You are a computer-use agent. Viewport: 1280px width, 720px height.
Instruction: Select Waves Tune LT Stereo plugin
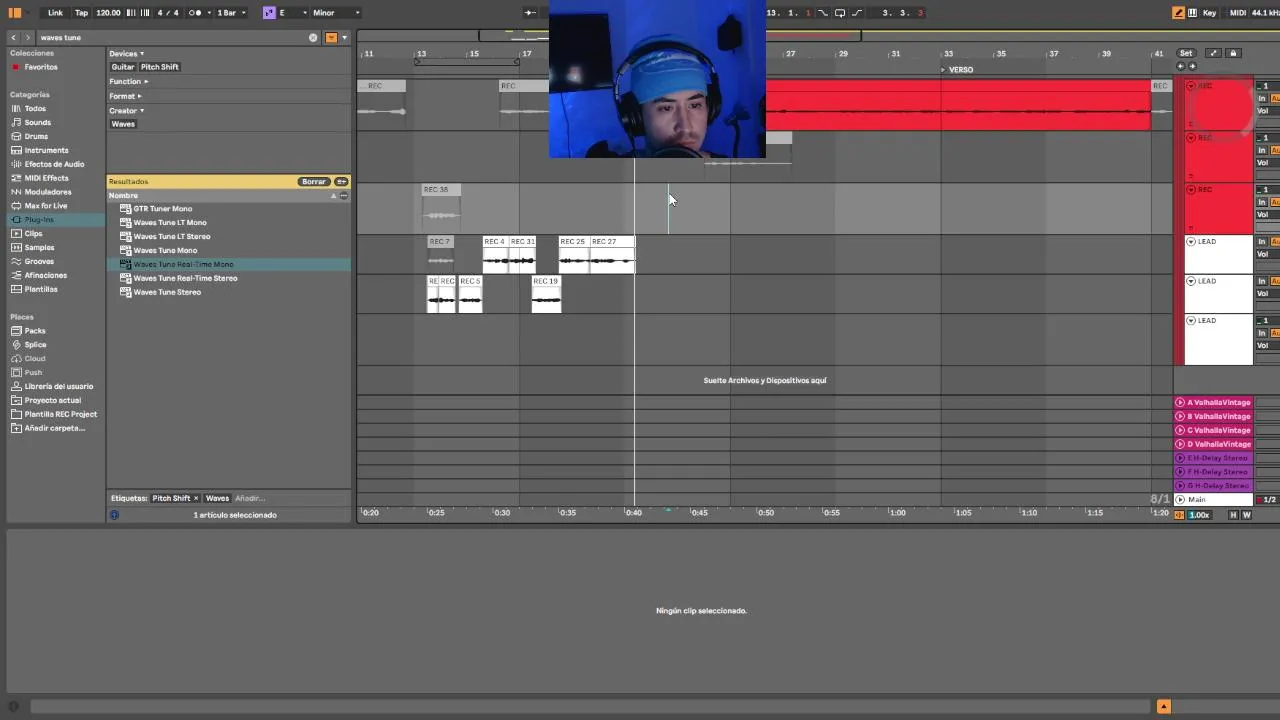[172, 237]
